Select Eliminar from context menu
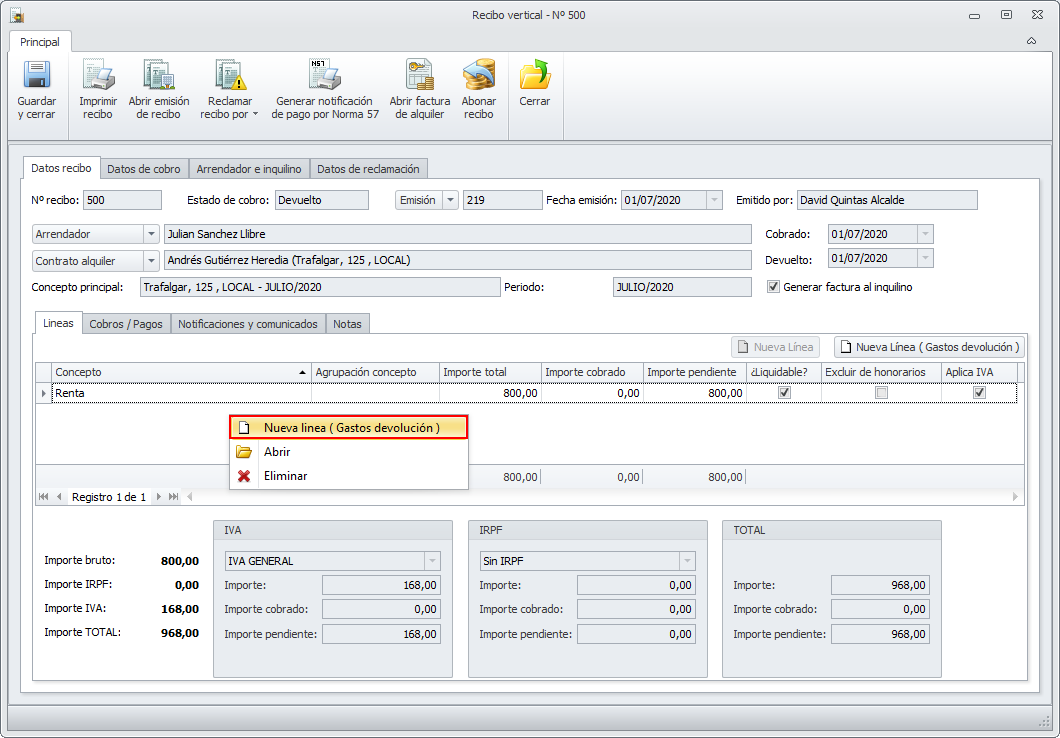The height and width of the screenshot is (738, 1060). 285,476
